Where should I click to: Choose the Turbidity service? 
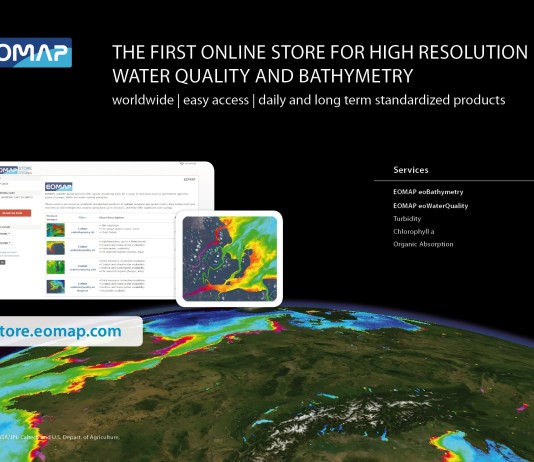407,219
